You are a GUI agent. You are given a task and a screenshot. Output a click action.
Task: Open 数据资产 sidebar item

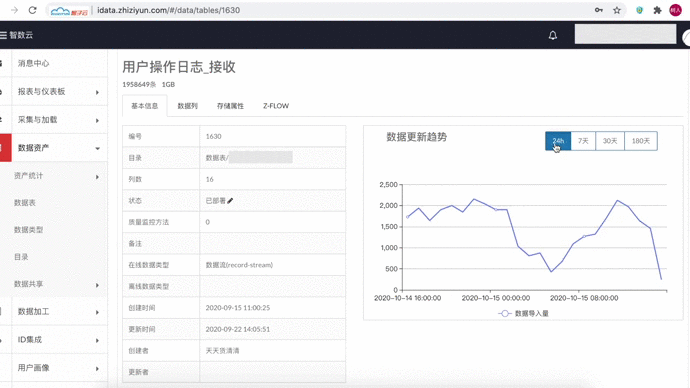pos(33,148)
